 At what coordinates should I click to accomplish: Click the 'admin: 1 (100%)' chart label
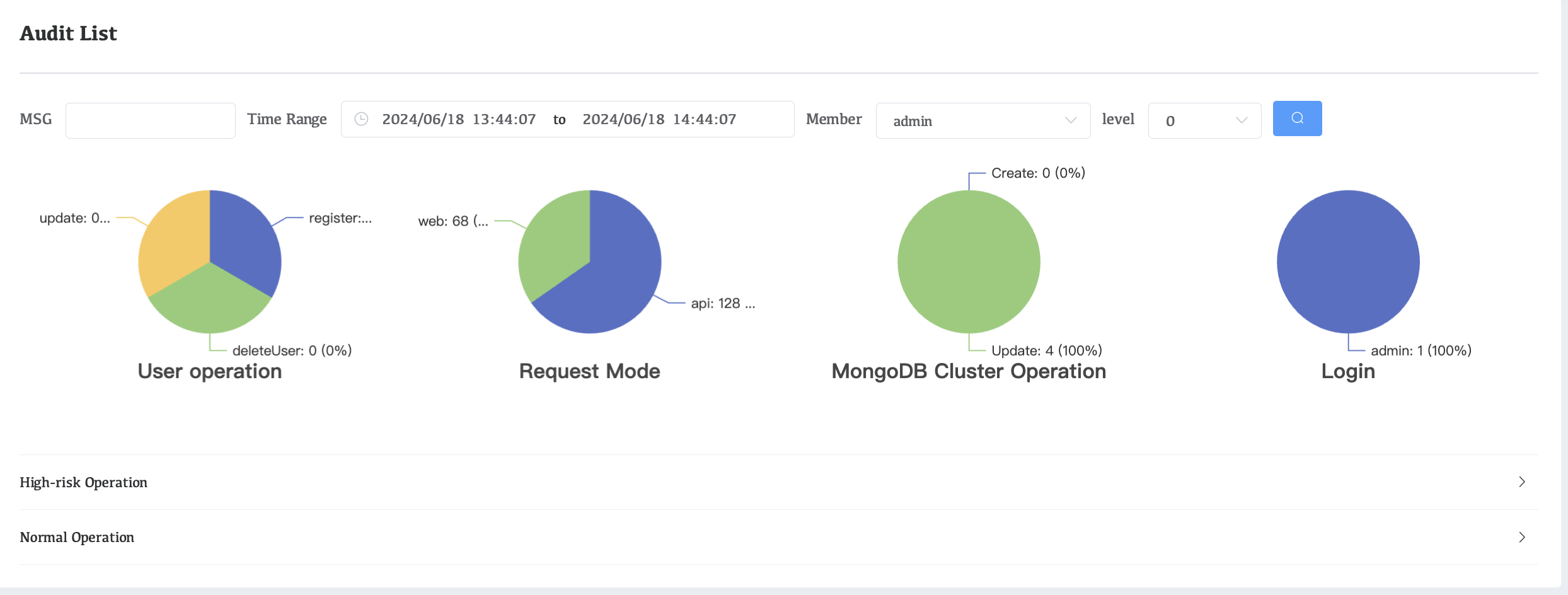coord(1421,350)
